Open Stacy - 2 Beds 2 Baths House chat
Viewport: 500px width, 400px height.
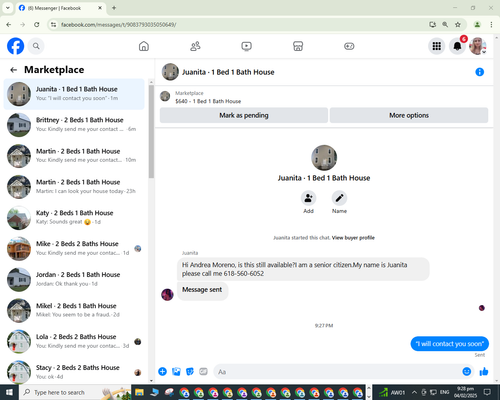click(x=74, y=372)
